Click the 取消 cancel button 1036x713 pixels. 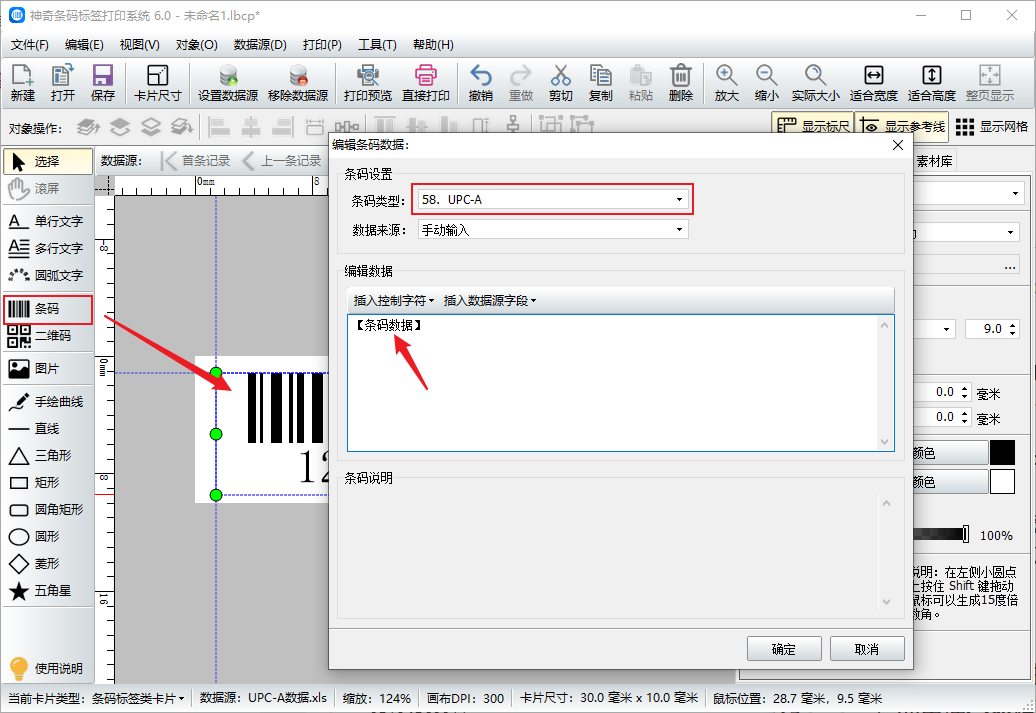tap(867, 649)
